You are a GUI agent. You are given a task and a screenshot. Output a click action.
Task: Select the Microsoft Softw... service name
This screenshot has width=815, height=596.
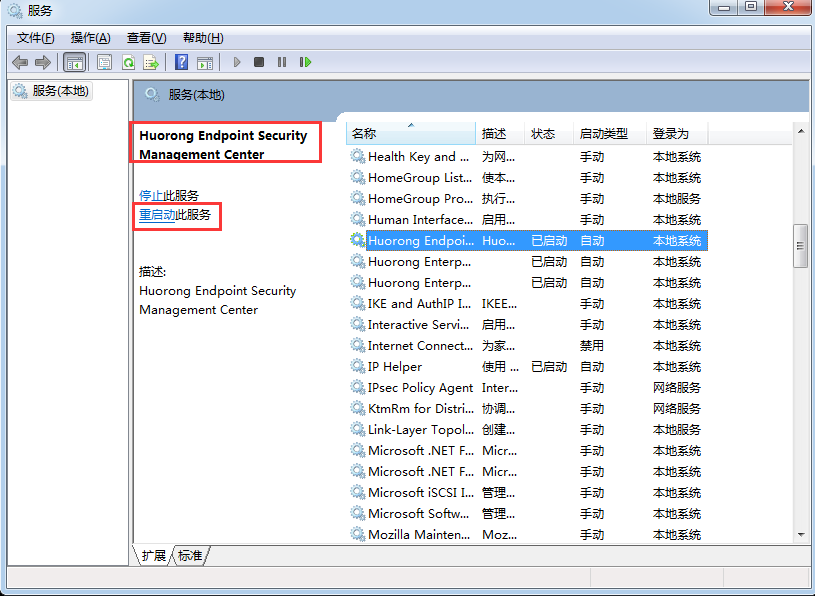click(418, 514)
